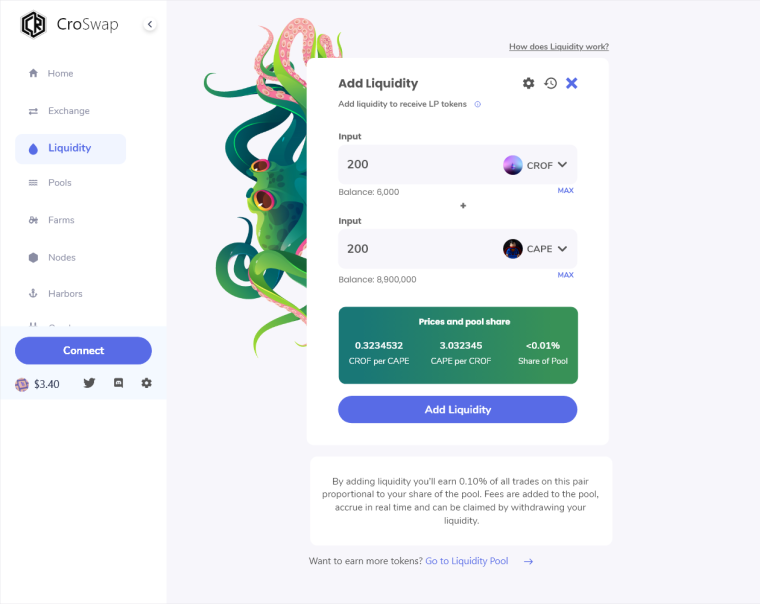760x604 pixels.
Task: Click the Add Liquidity submit button
Action: (x=457, y=410)
